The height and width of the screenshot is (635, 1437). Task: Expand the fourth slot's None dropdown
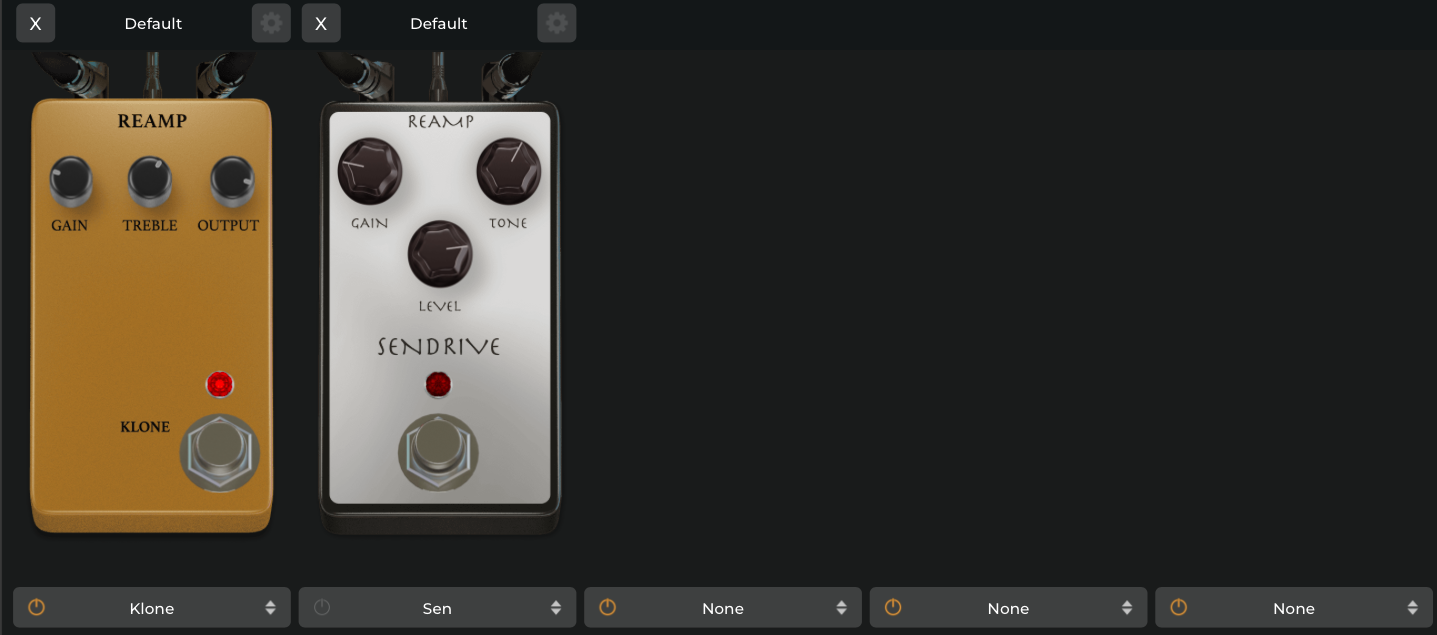coord(1008,608)
